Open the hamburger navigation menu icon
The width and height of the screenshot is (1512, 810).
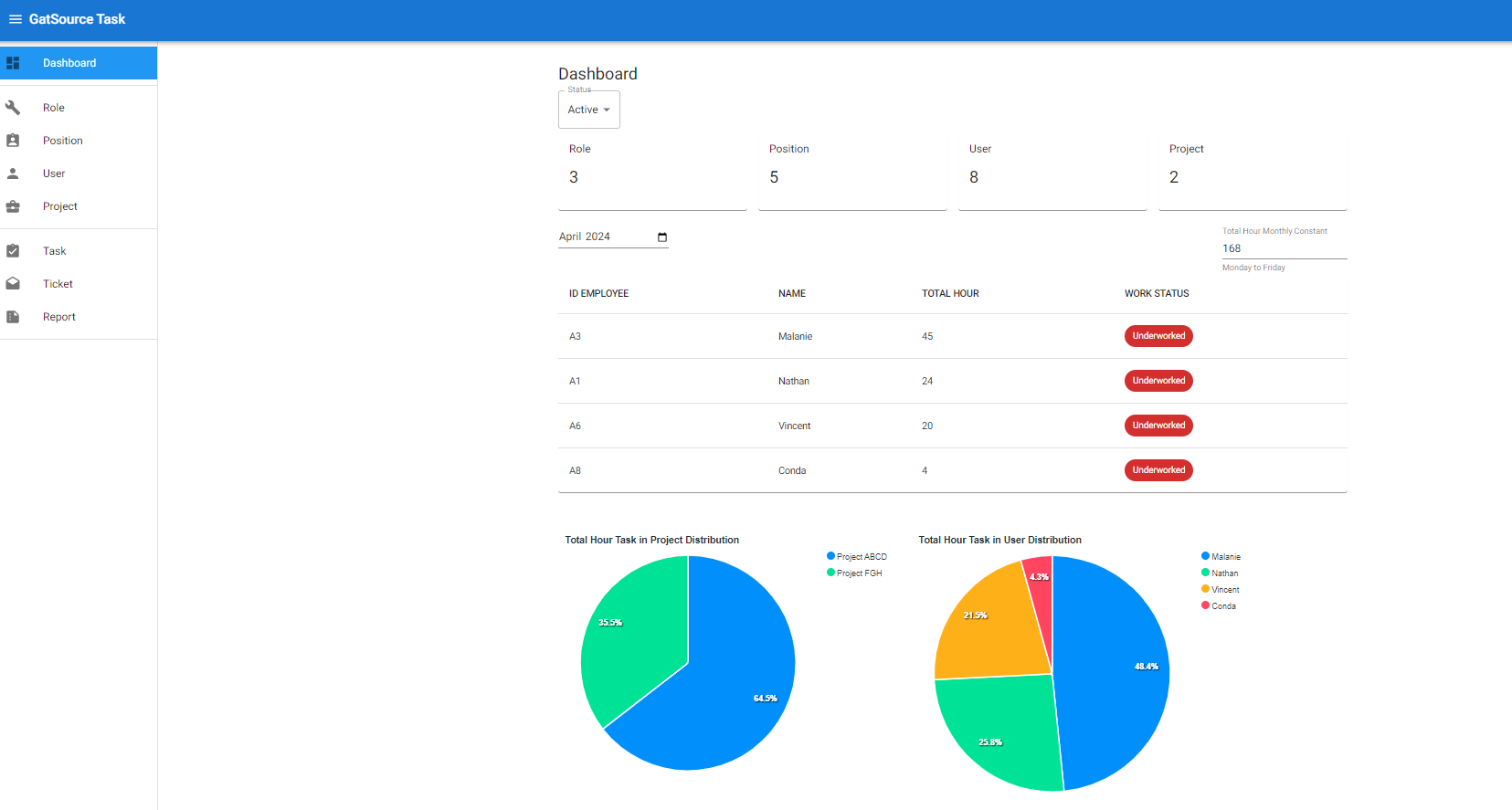coord(15,19)
